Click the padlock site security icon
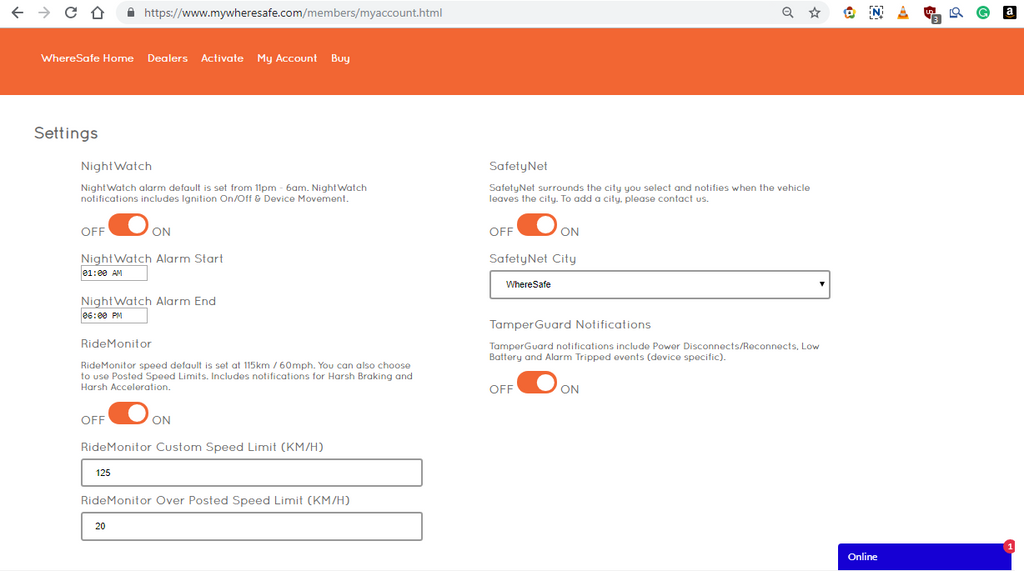 click(x=131, y=12)
